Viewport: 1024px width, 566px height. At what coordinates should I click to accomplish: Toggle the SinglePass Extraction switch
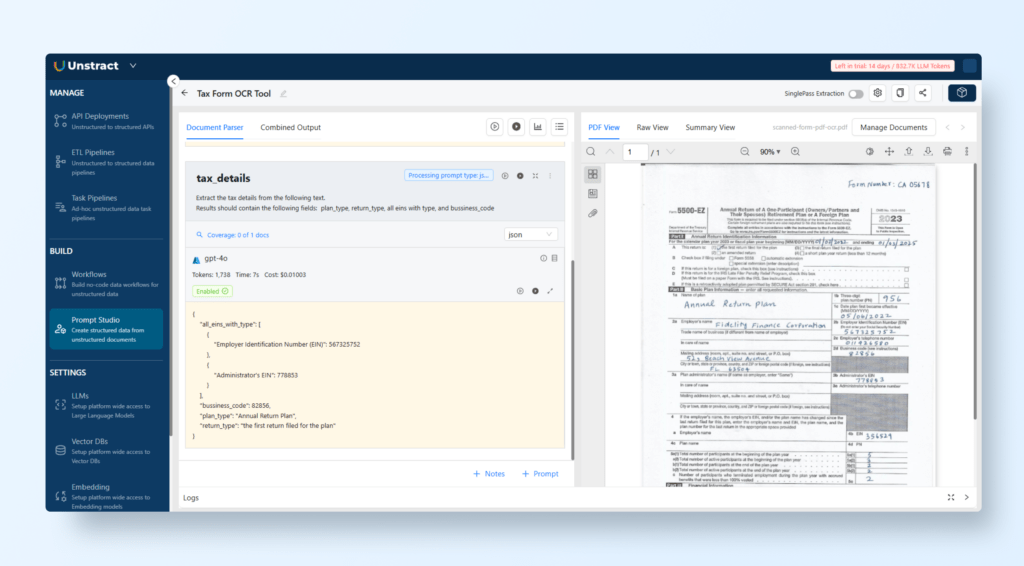[x=856, y=93]
